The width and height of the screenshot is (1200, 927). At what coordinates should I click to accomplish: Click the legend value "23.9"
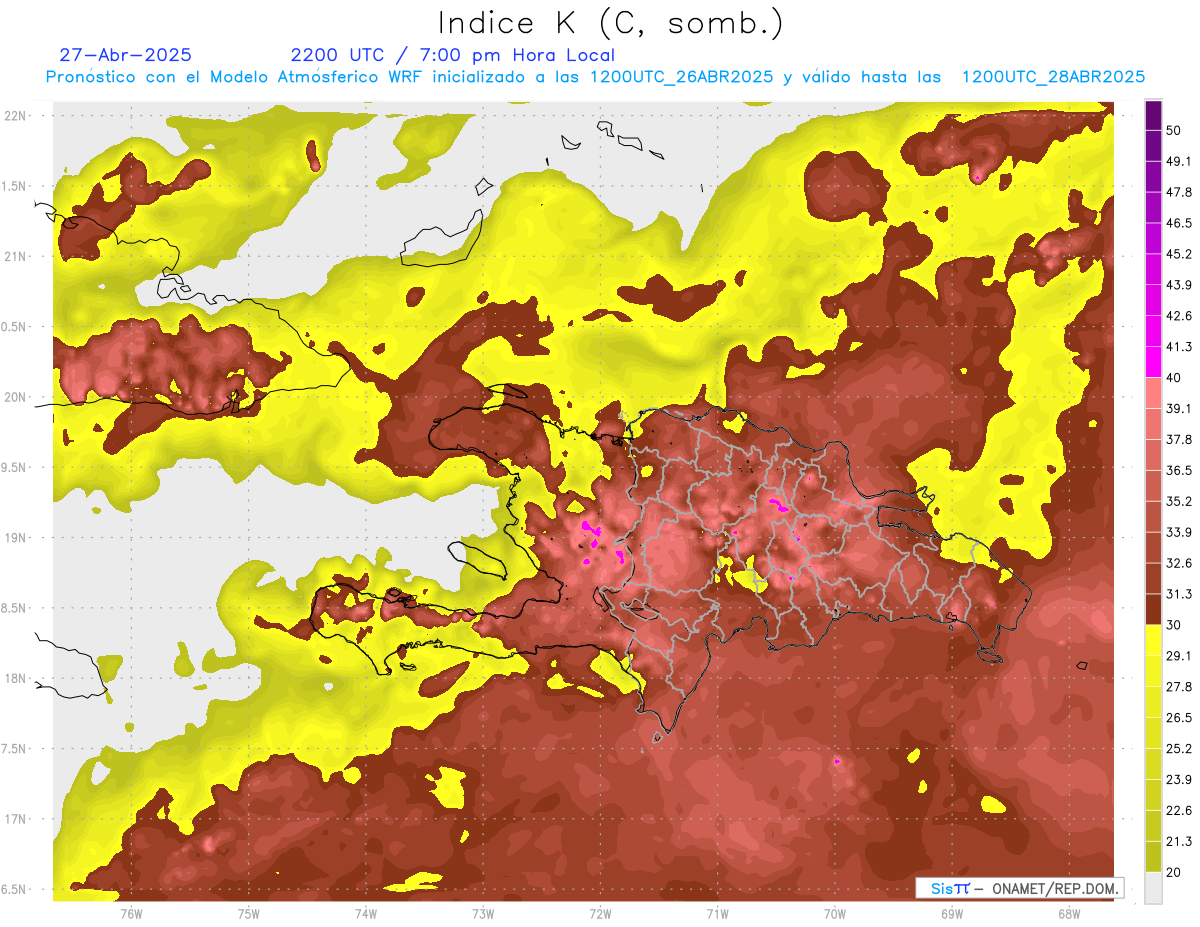pyautogui.click(x=1179, y=779)
